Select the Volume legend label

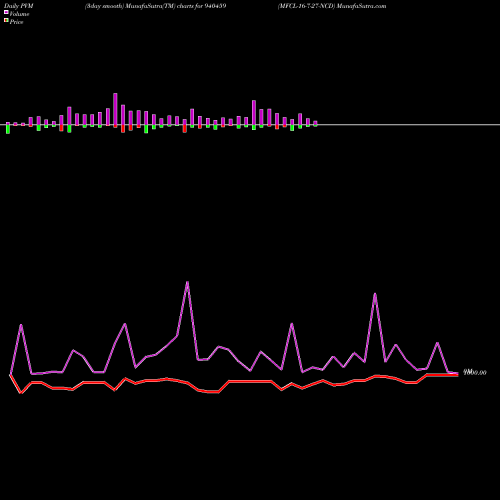(19, 14)
